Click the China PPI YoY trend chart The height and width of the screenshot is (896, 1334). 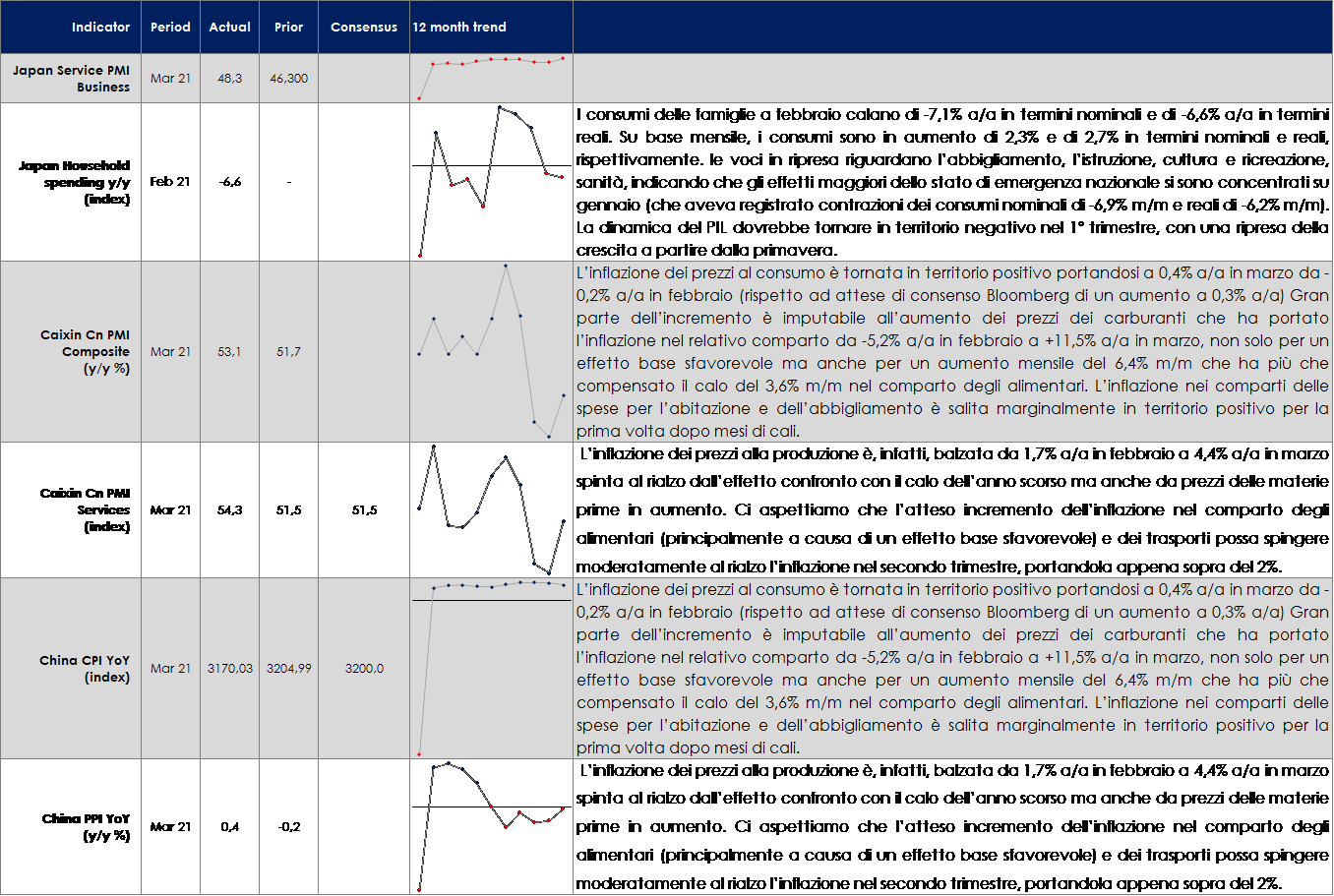(x=491, y=826)
